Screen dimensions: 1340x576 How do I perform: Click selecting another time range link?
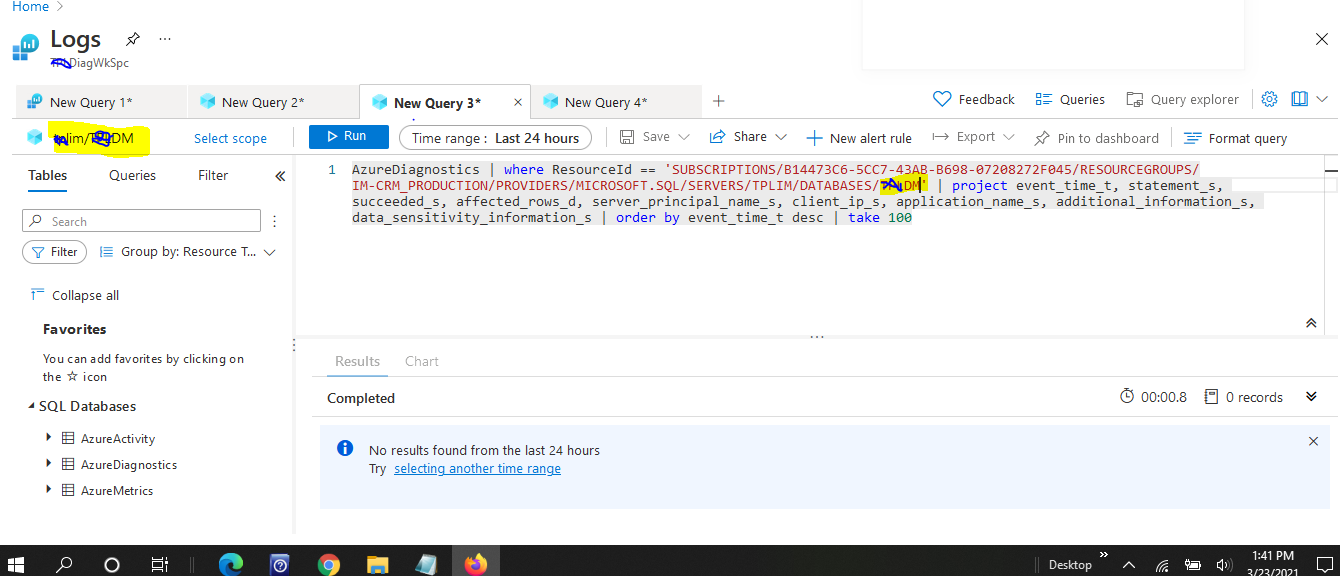click(x=477, y=468)
